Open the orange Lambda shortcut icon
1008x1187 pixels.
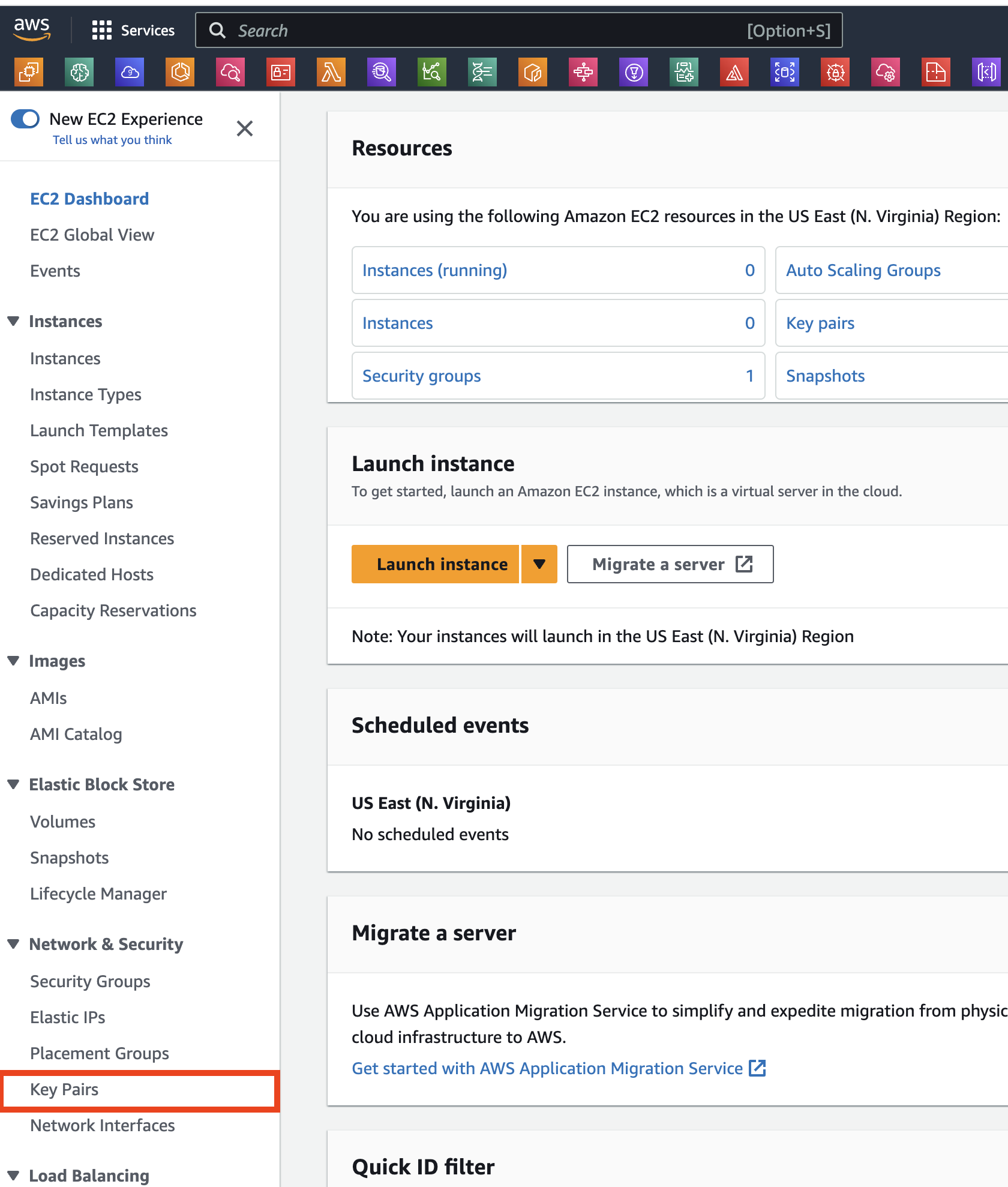pyautogui.click(x=331, y=73)
